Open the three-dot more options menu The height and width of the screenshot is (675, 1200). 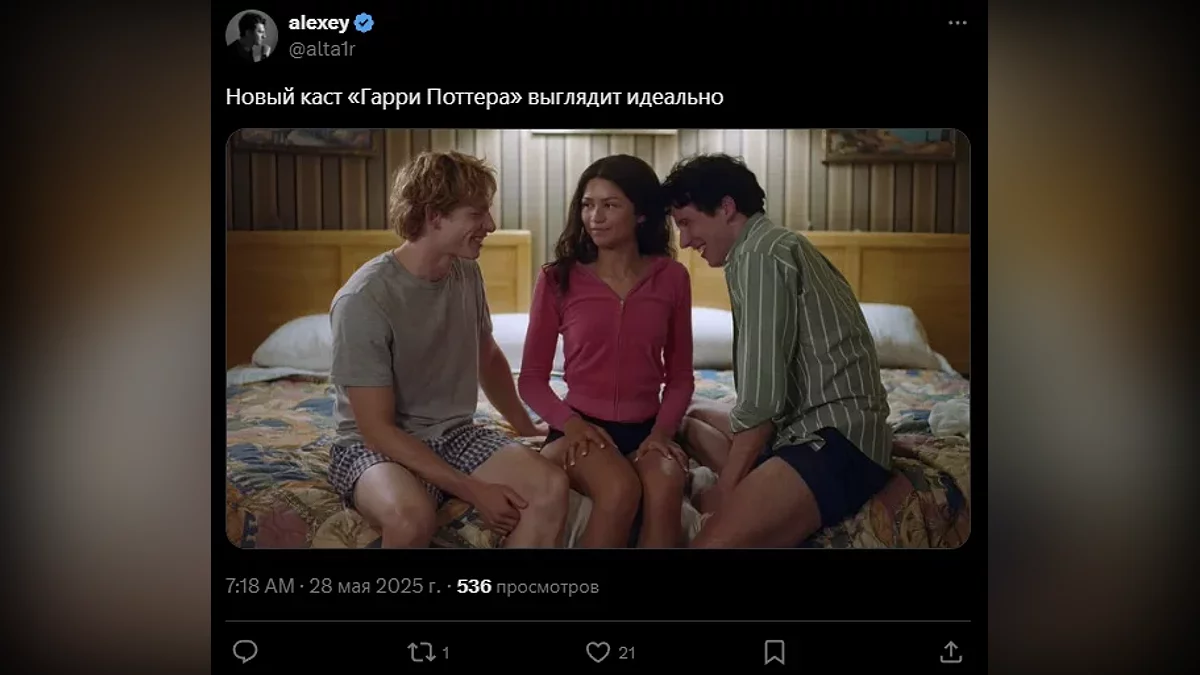point(958,23)
